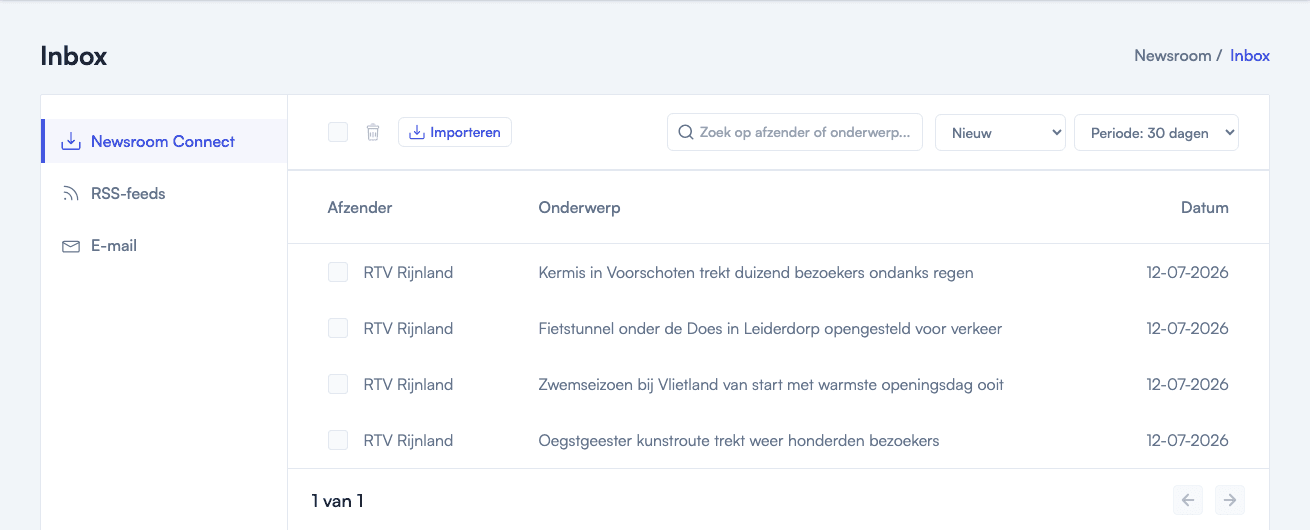Open 'Fietstunnel onder de Does in Leiderdorp' message
The width and height of the screenshot is (1310, 530).
point(770,328)
